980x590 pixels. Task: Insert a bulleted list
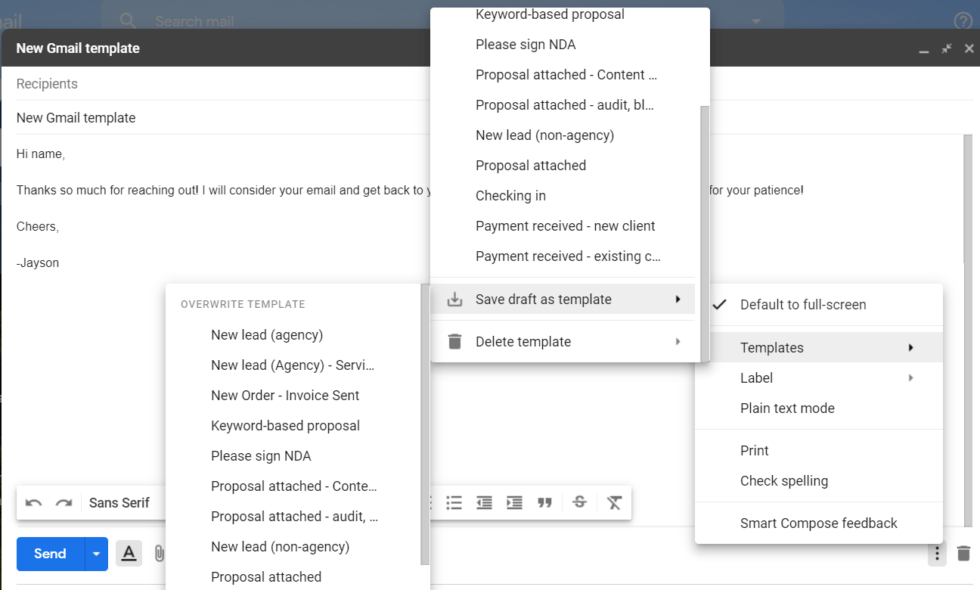click(x=454, y=503)
